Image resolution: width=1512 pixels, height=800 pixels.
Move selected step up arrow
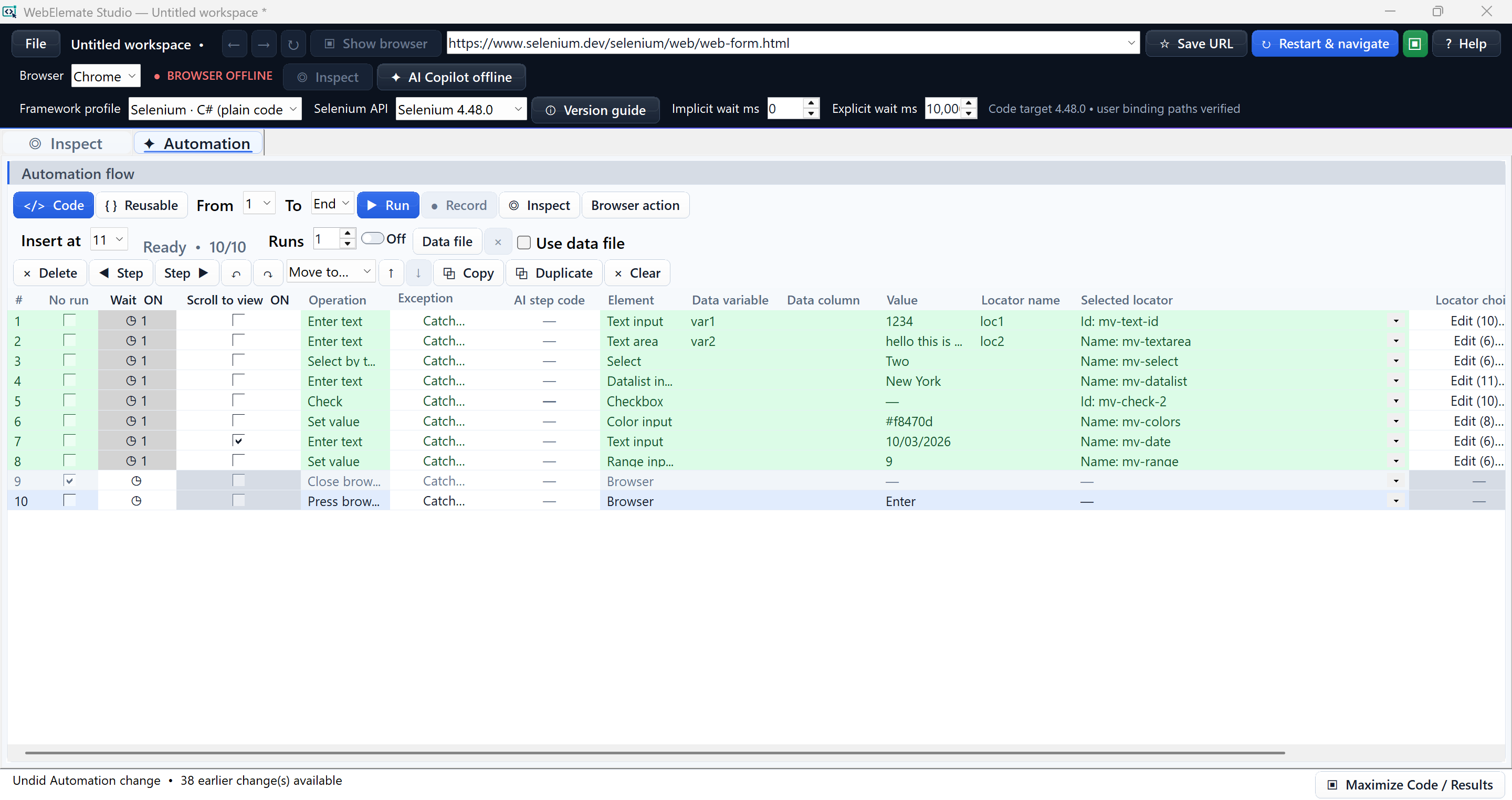click(391, 273)
